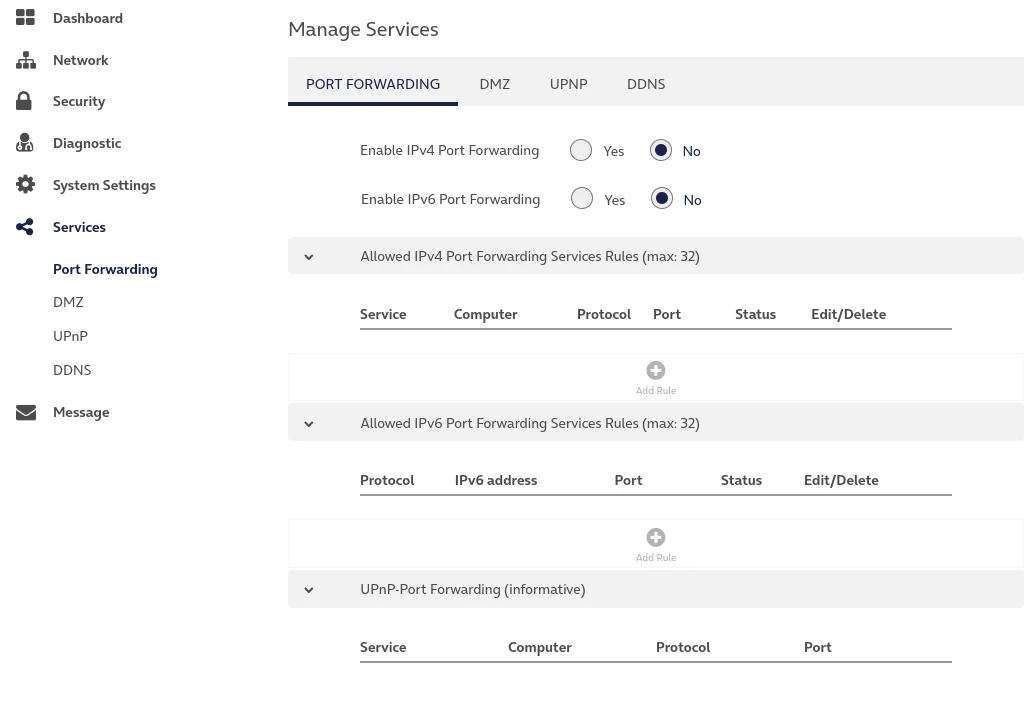This screenshot has width=1030, height=701.
Task: Click the Network topology icon
Action: pos(25,60)
